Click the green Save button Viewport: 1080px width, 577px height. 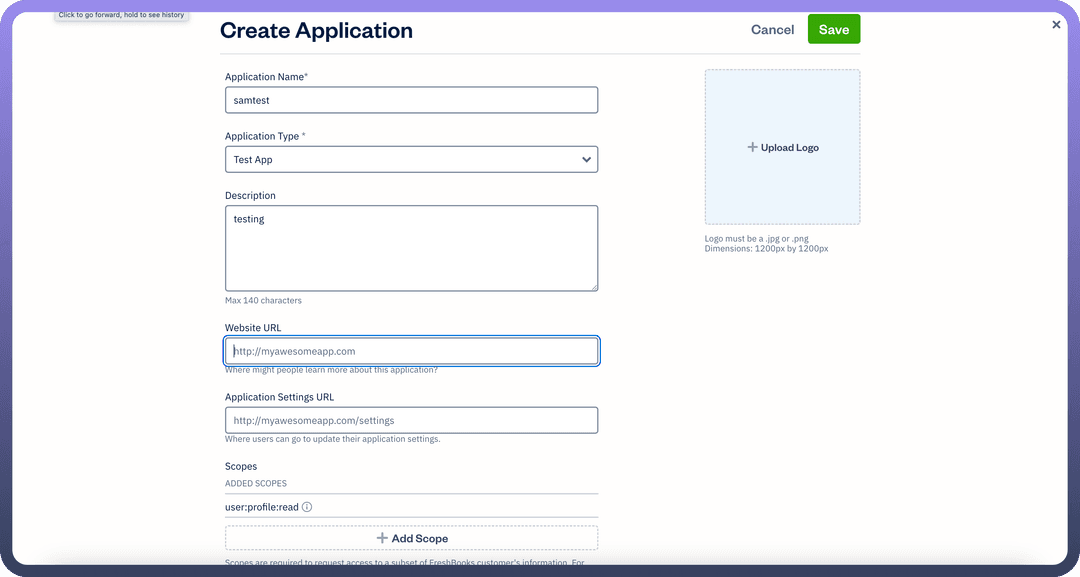tap(833, 29)
